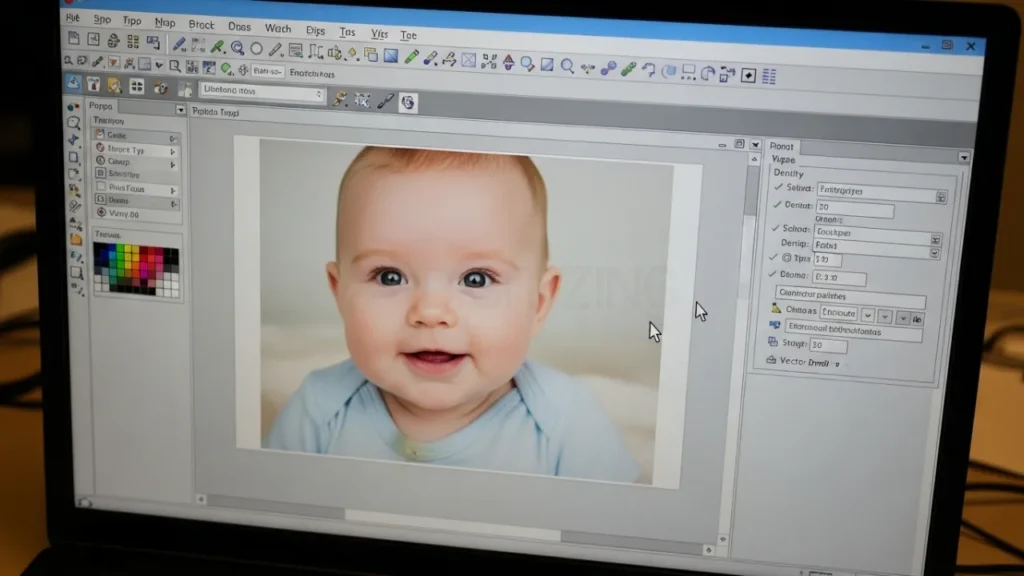The height and width of the screenshot is (576, 1024).
Task: Toggle the Dentat checkmark in right panel
Action: click(777, 205)
